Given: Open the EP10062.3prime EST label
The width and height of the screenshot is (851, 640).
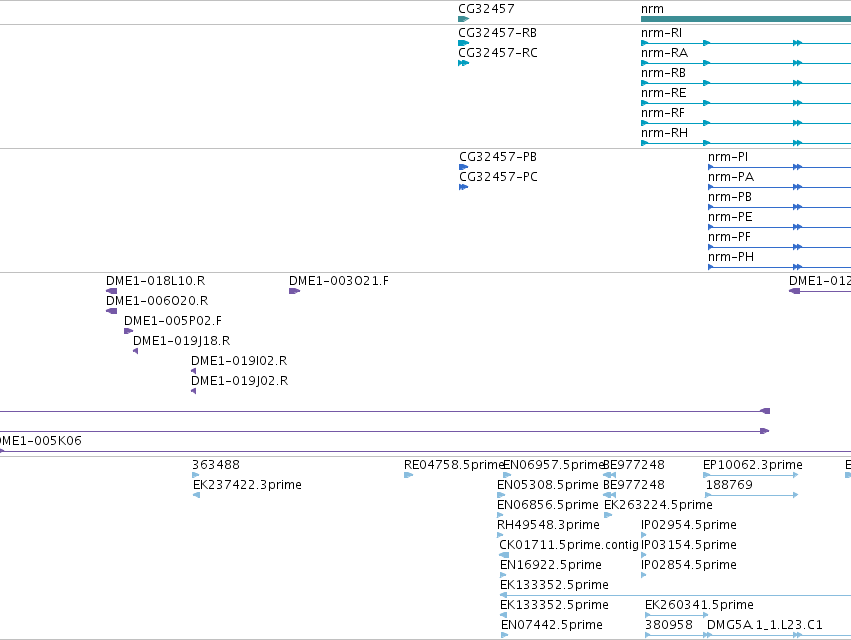Looking at the screenshot, I should point(752,465).
